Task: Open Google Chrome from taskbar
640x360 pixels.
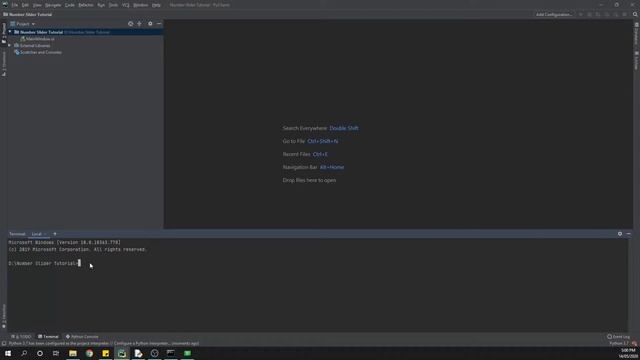Action: [x=89, y=353]
